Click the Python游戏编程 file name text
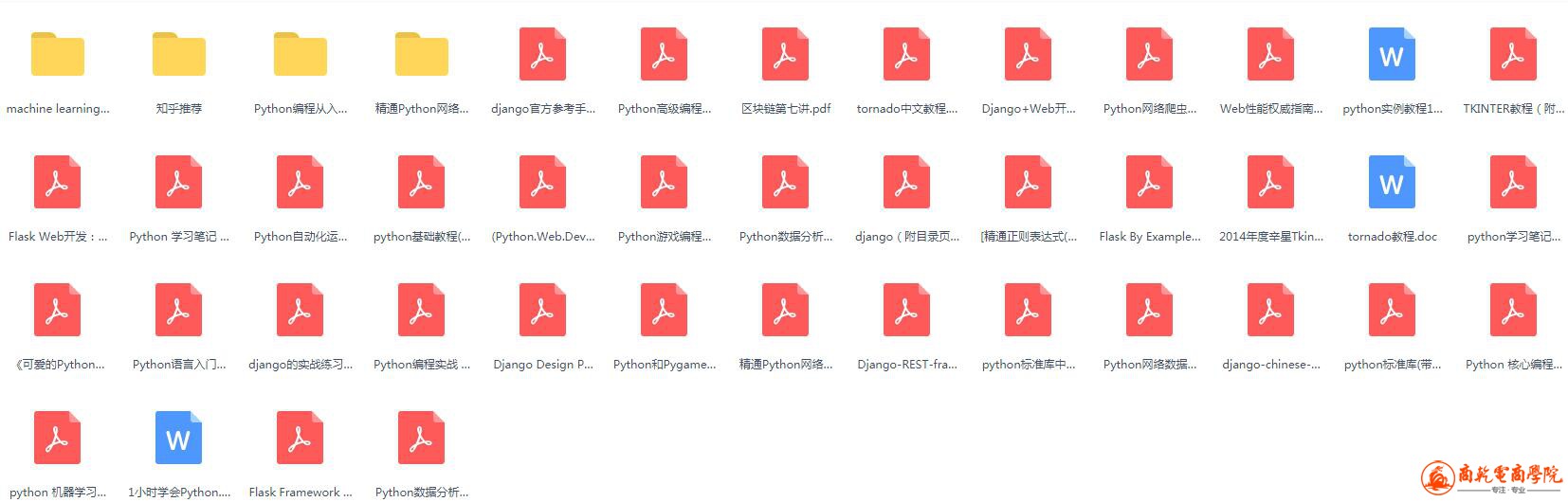Screen dimensions: 1568x502 [x=664, y=237]
